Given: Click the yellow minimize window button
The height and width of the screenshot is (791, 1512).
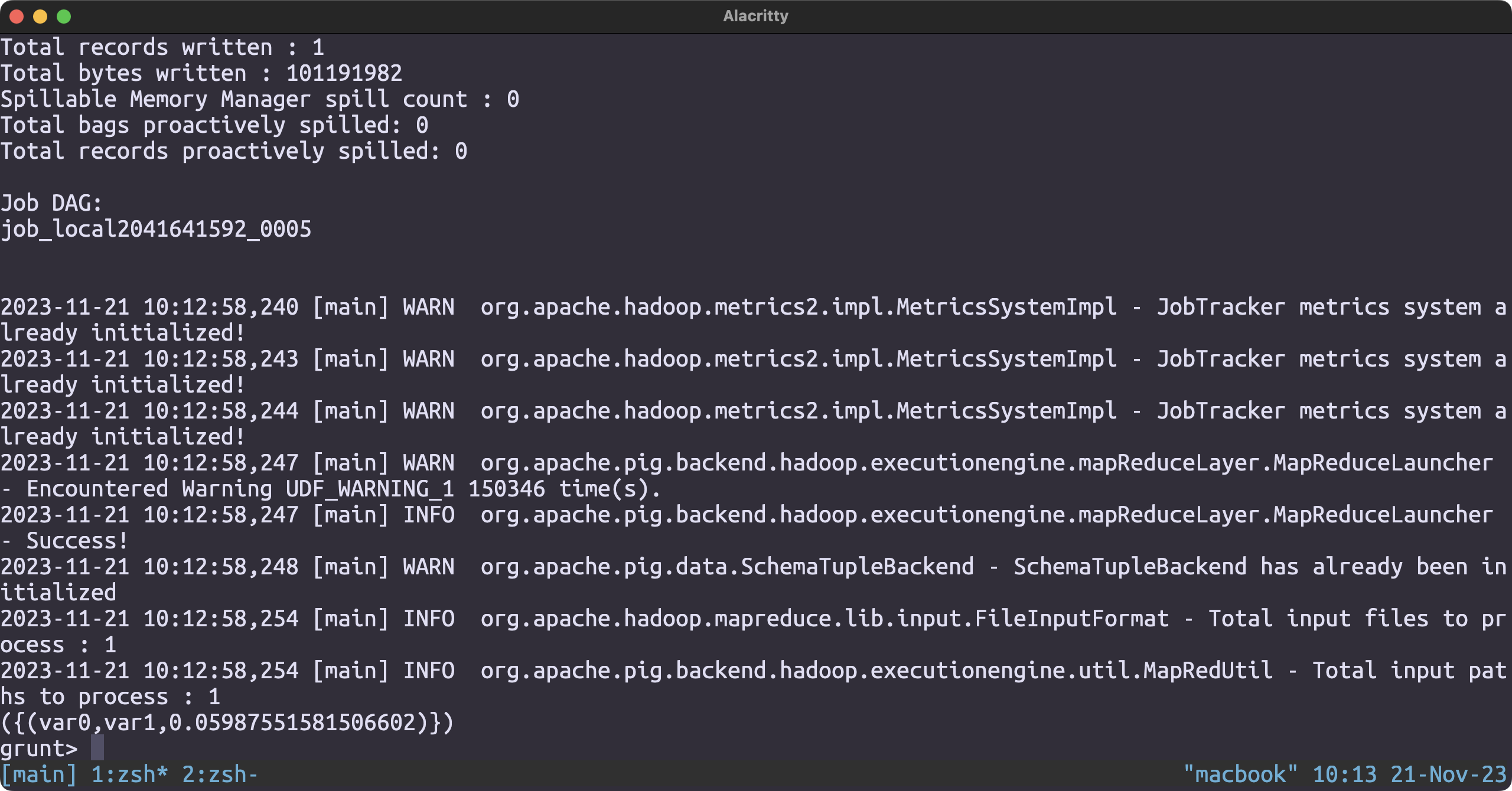Looking at the screenshot, I should (40, 17).
